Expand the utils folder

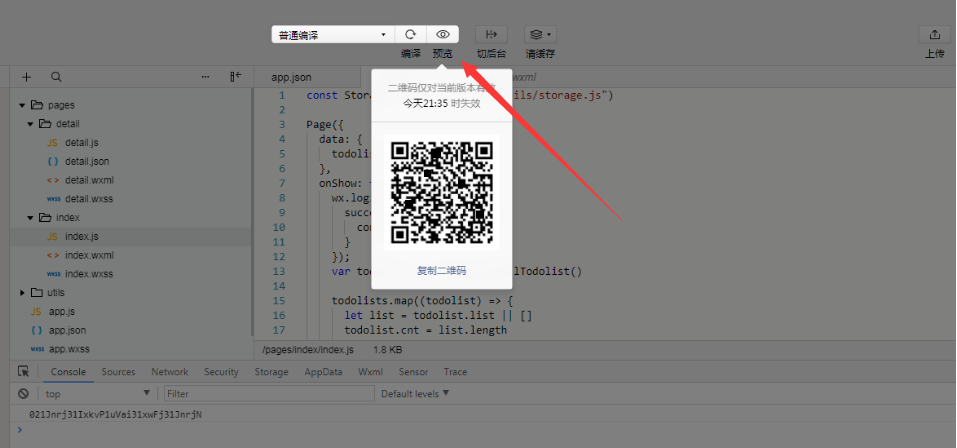(24, 293)
